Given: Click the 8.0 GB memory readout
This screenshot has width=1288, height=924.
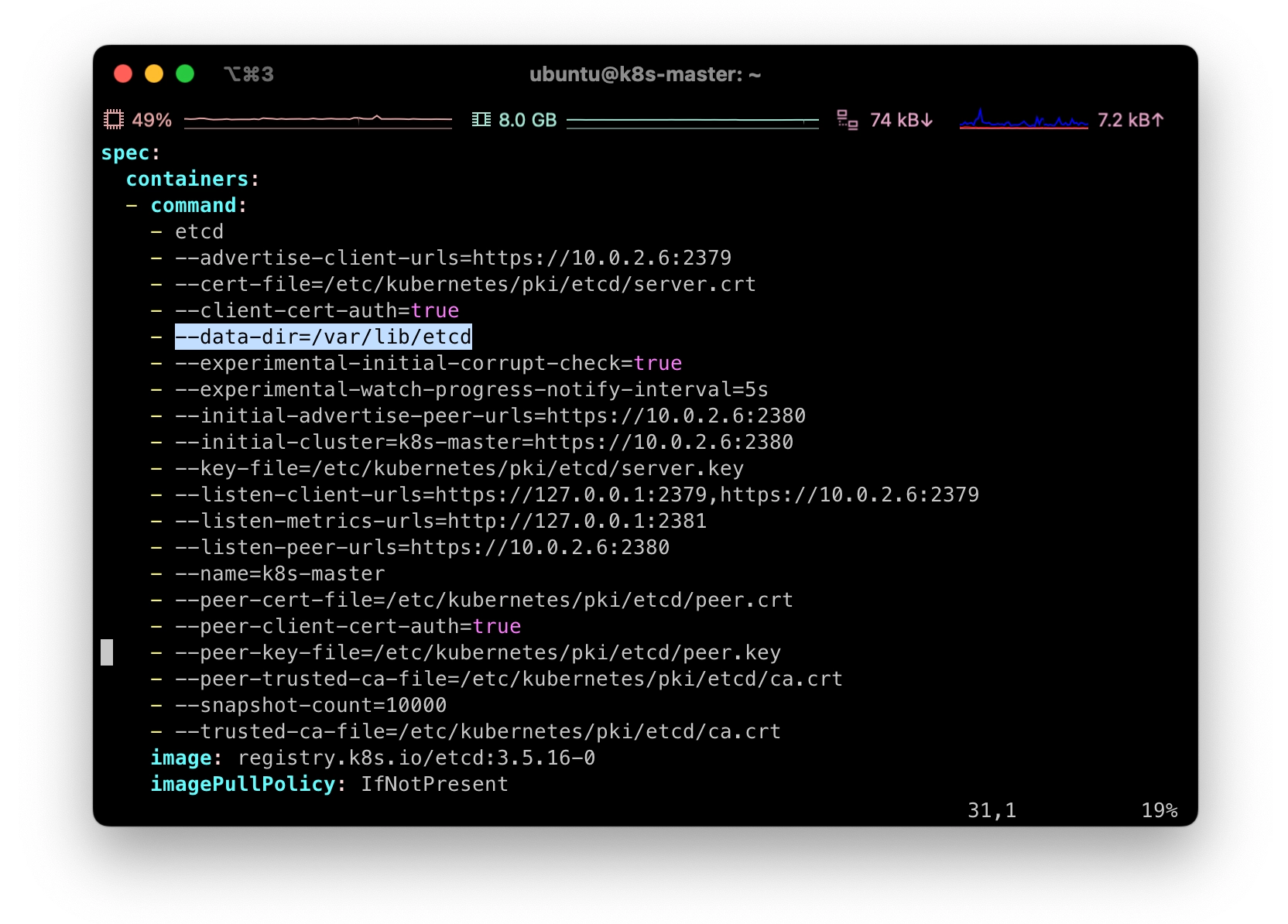Looking at the screenshot, I should click(x=528, y=120).
